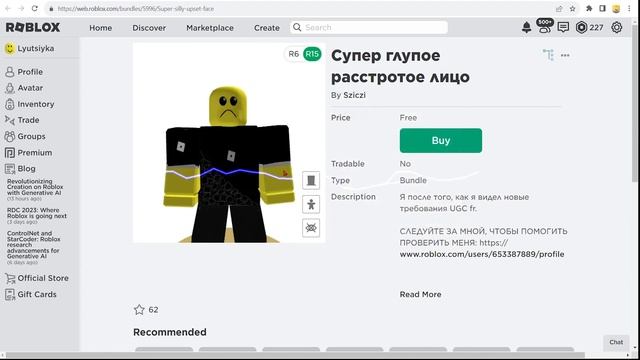Open notifications bell icon
This screenshot has width=640, height=360.
coord(527,27)
